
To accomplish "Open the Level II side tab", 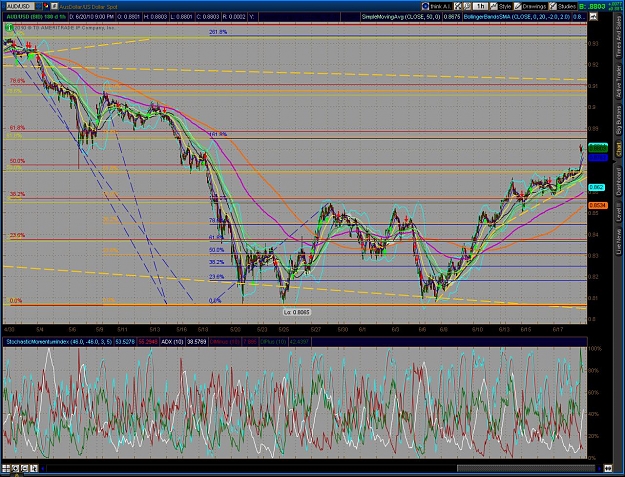I will [619, 213].
